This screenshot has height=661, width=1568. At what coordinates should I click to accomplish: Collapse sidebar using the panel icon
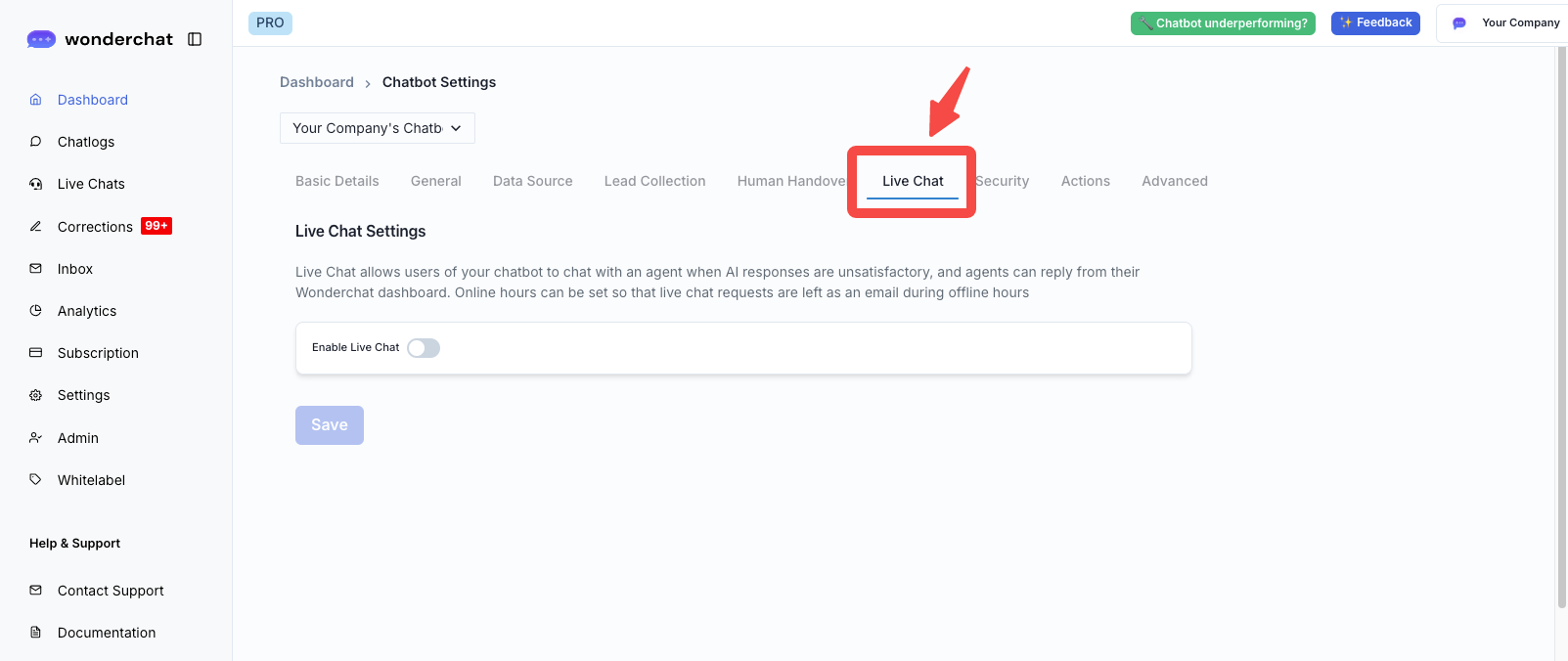[195, 39]
